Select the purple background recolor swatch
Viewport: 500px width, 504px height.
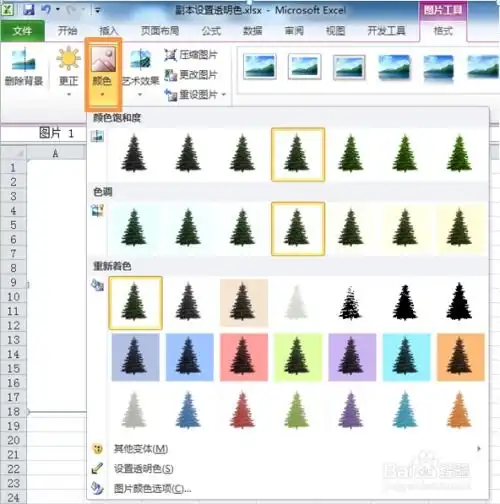click(351, 357)
